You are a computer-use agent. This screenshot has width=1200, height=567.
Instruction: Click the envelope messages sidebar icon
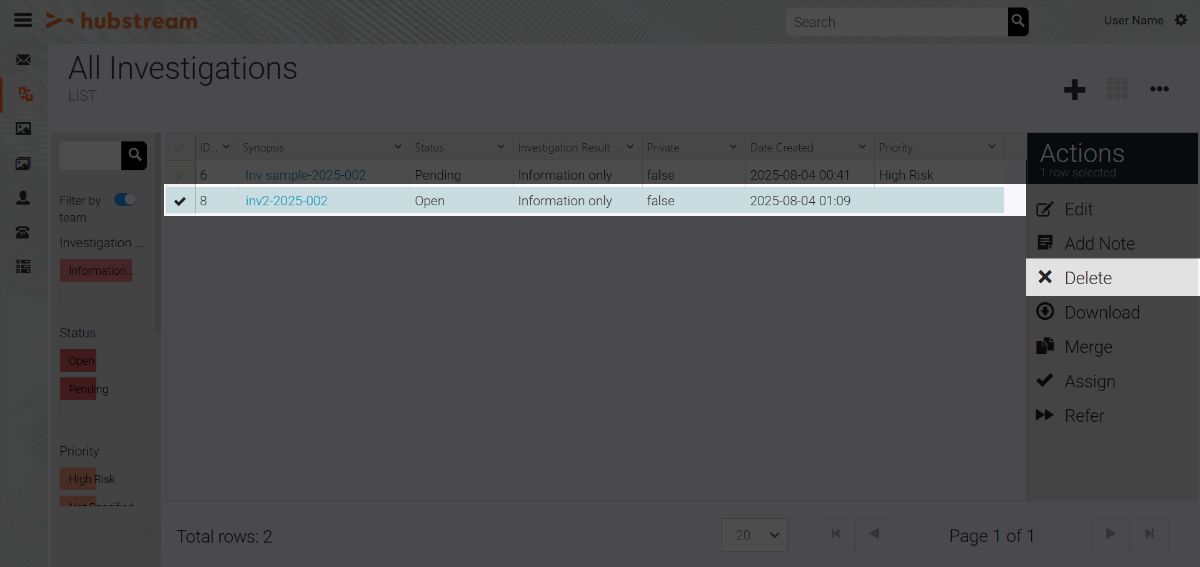pos(24,60)
